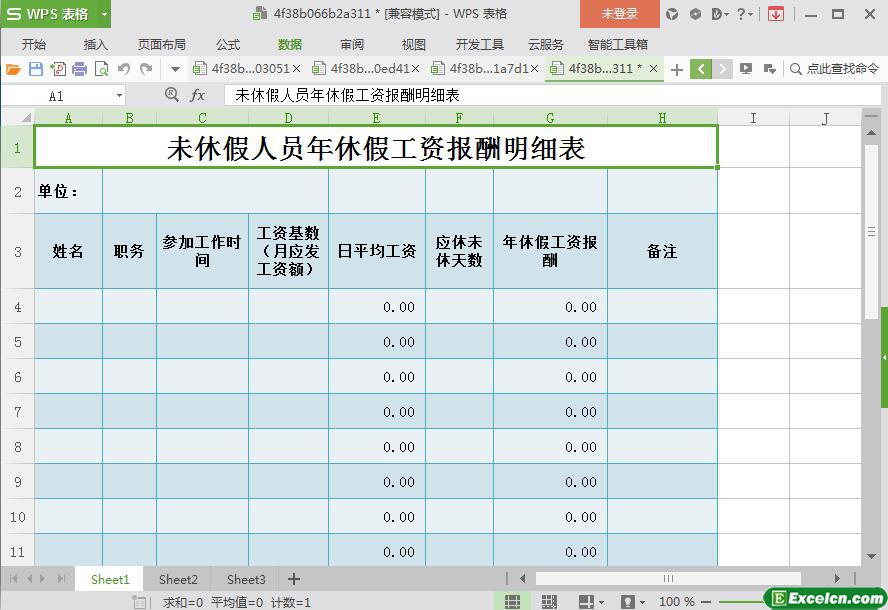Click the fx insert function icon
Screen dimensions: 888x610
[x=198, y=95]
